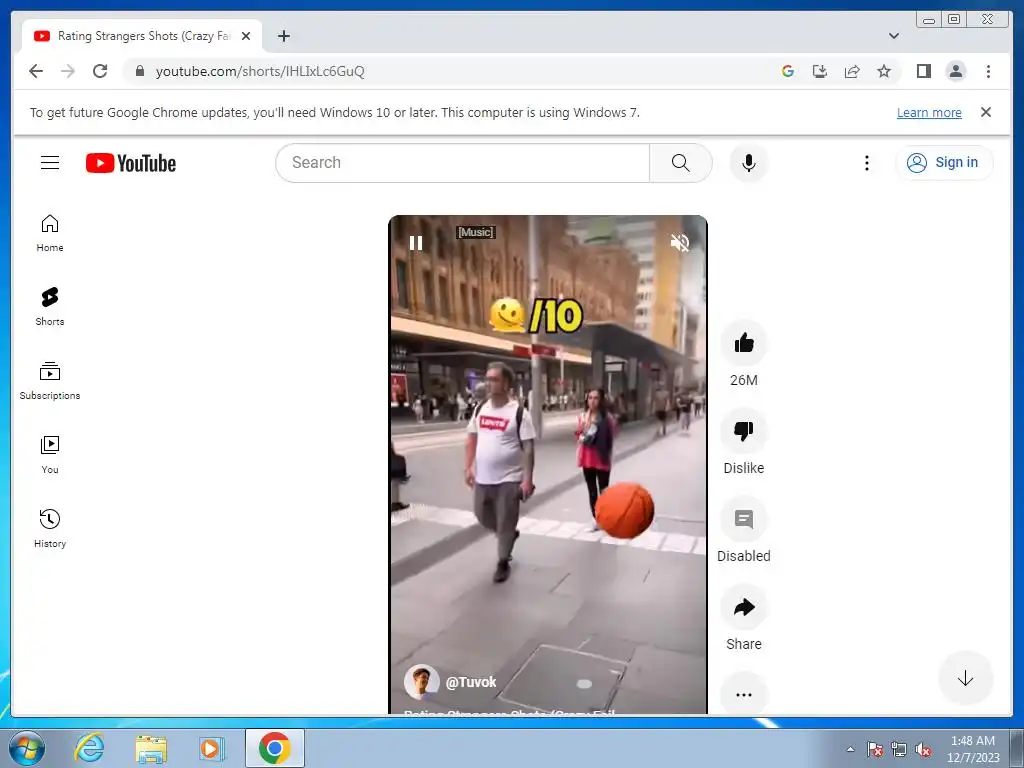Viewport: 1024px width, 768px height.
Task: Open network tray icon
Action: pyautogui.click(x=899, y=749)
